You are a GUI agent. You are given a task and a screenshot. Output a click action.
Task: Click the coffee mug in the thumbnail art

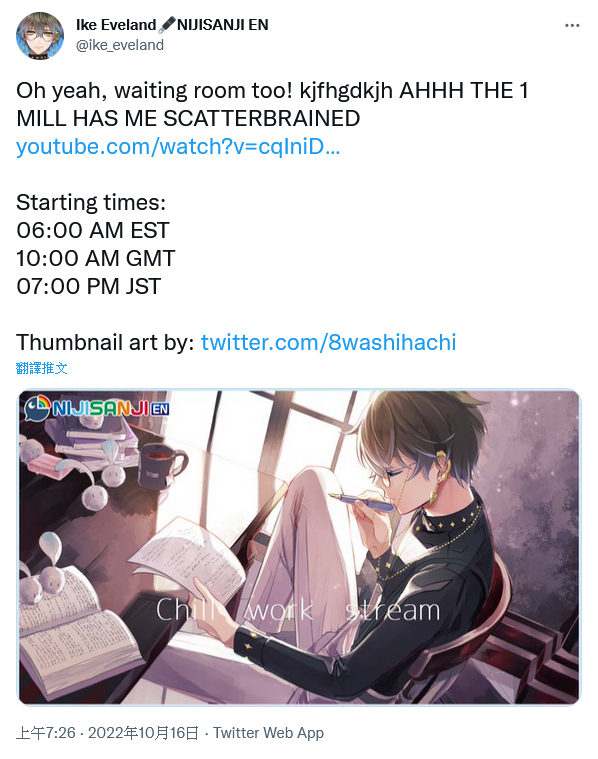click(x=161, y=468)
